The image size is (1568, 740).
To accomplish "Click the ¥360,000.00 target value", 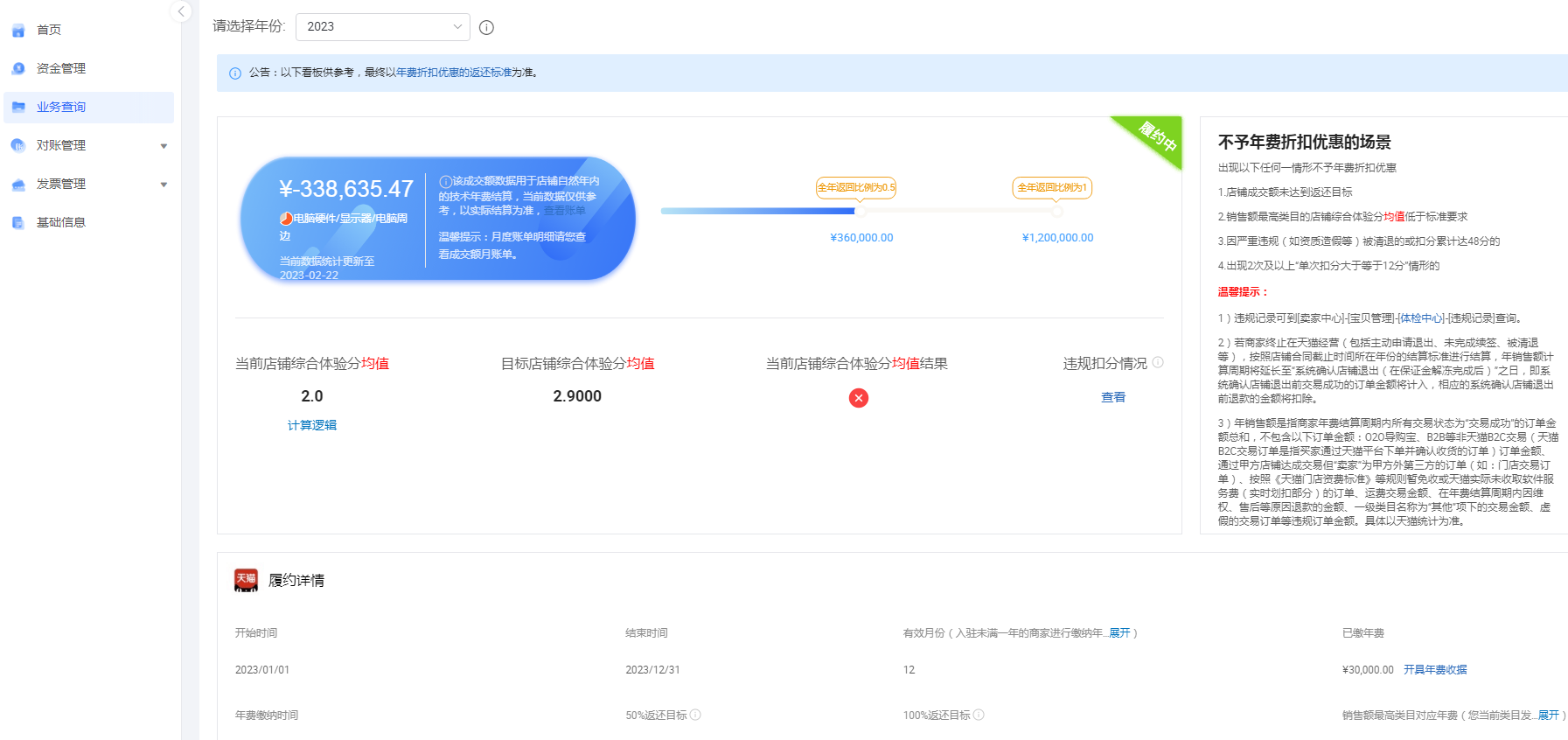I will coord(861,238).
